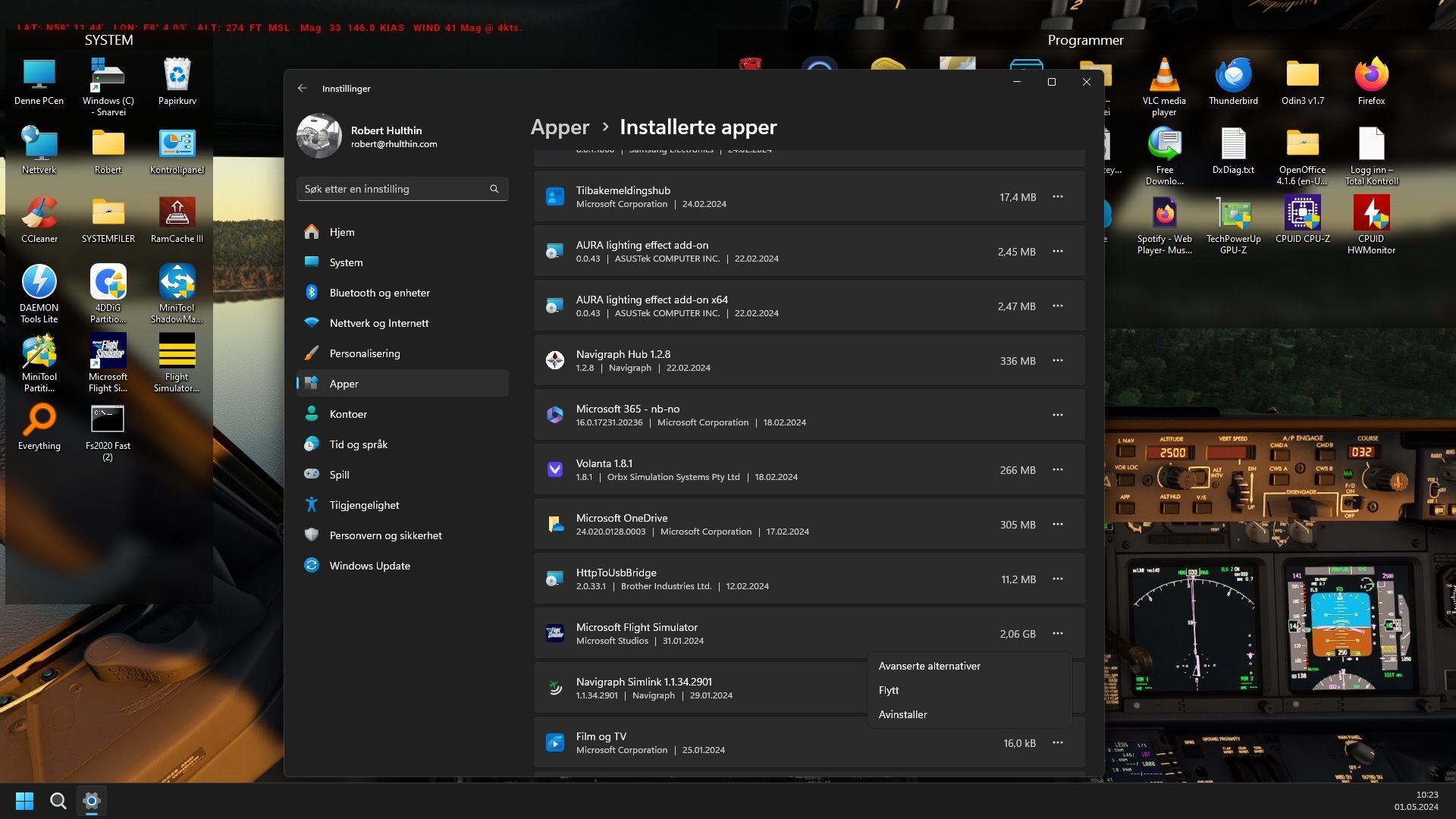Click Robert Hulthin account profile
This screenshot has height=819, width=1456.
coord(368,136)
